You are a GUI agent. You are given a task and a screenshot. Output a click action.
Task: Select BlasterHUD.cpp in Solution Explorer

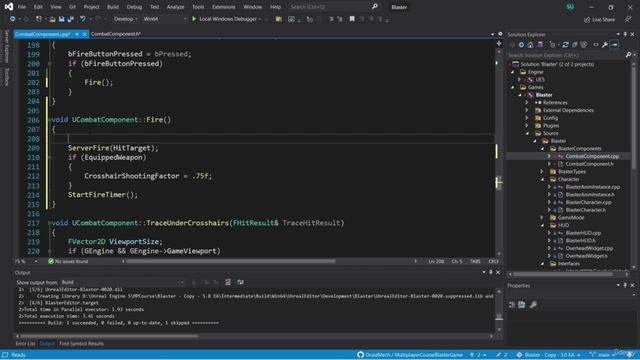pyautogui.click(x=583, y=233)
